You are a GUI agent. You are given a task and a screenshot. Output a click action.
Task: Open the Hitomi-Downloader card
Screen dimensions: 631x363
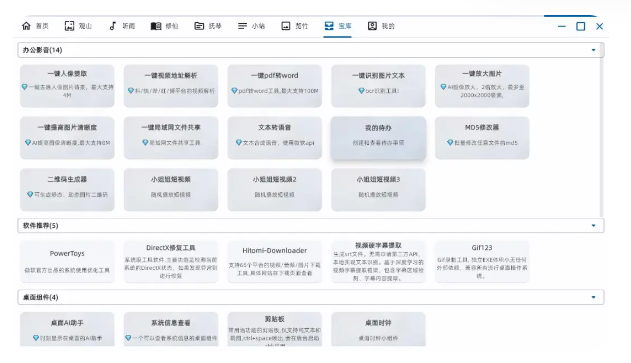(274, 262)
